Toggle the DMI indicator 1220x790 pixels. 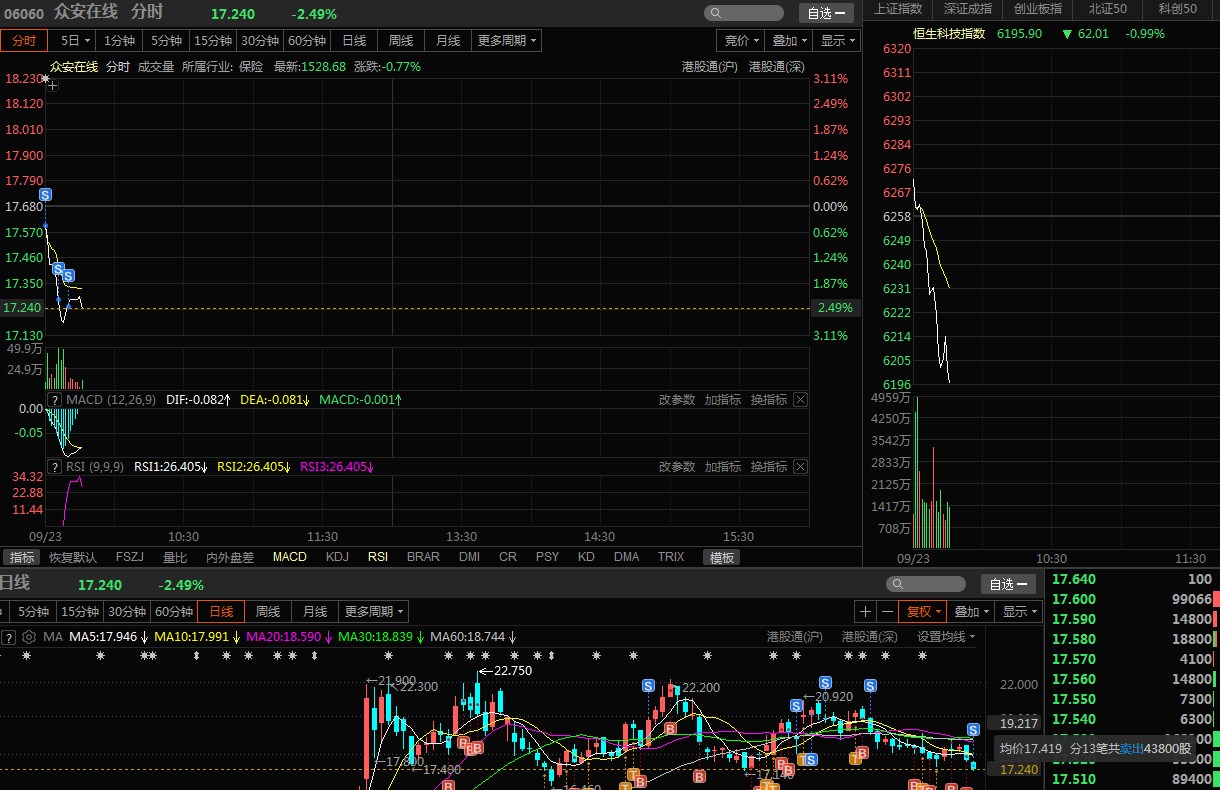coord(469,557)
